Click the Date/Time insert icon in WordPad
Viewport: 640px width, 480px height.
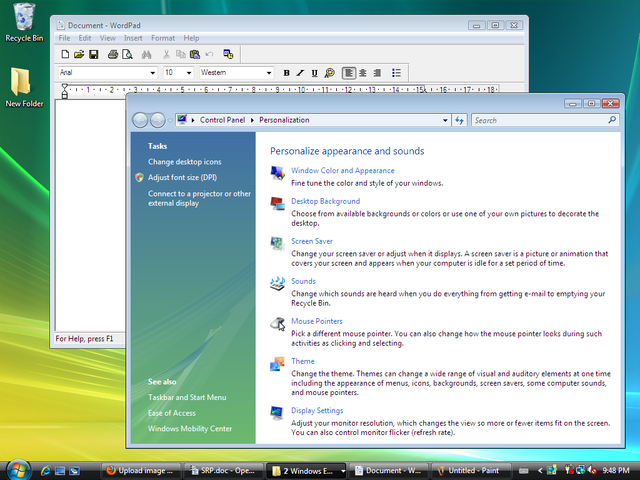coord(228,54)
